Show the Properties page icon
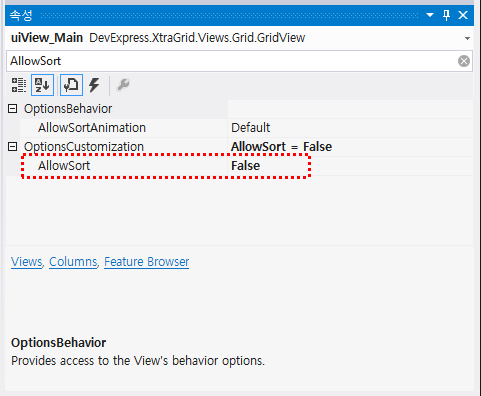The height and width of the screenshot is (396, 481). 71,85
